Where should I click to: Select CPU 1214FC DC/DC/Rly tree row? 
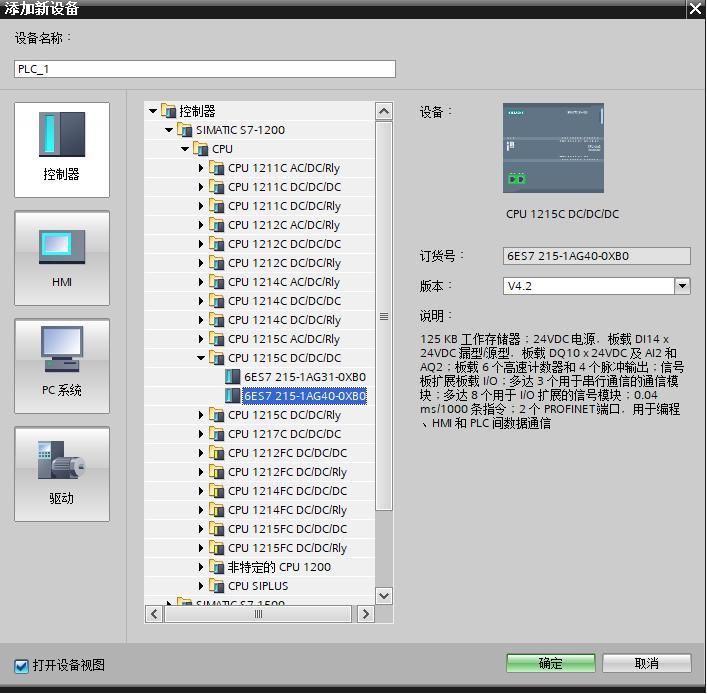(x=259, y=510)
